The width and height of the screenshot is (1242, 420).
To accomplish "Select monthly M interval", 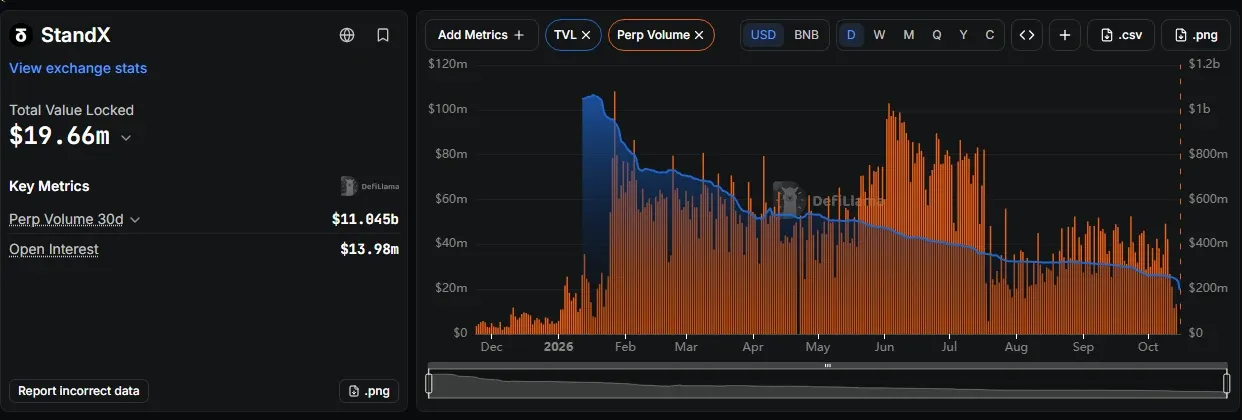I will tap(908, 35).
